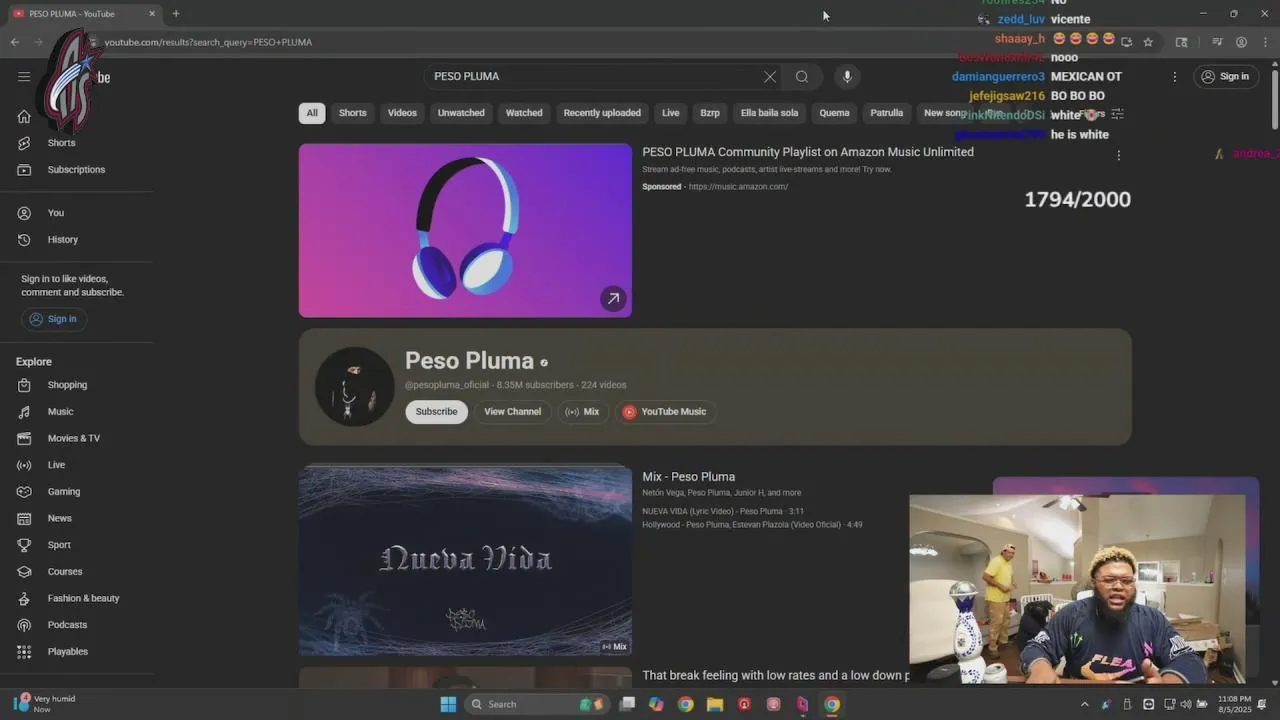Image resolution: width=1280 pixels, height=720 pixels.
Task: Subscribe to the Peso Pluma channel
Action: click(x=436, y=412)
